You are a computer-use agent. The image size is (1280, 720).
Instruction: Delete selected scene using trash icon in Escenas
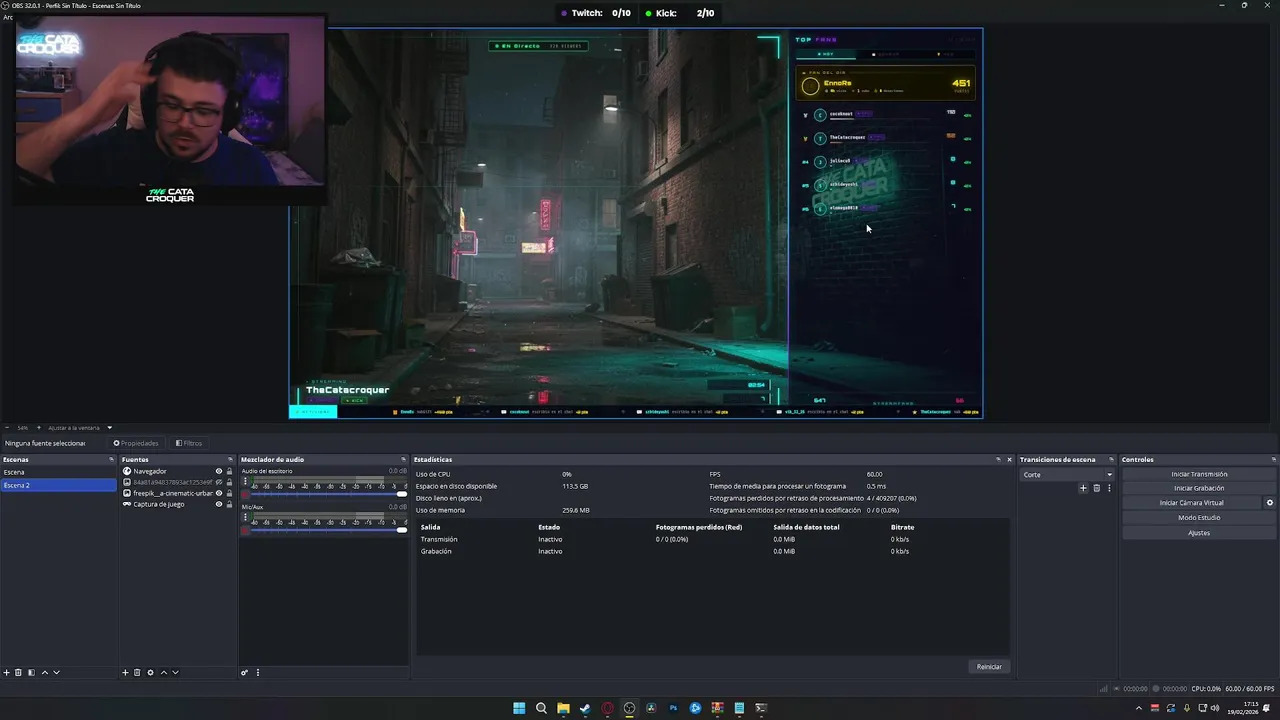pyautogui.click(x=18, y=672)
